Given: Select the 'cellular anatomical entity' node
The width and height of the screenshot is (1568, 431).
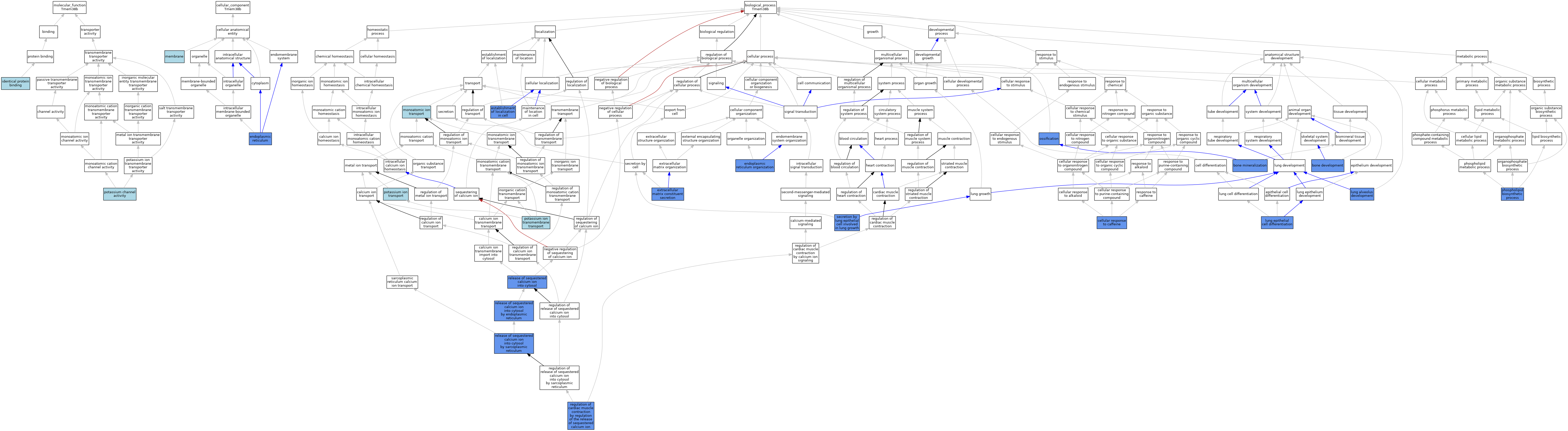Looking at the screenshot, I should pos(232,32).
